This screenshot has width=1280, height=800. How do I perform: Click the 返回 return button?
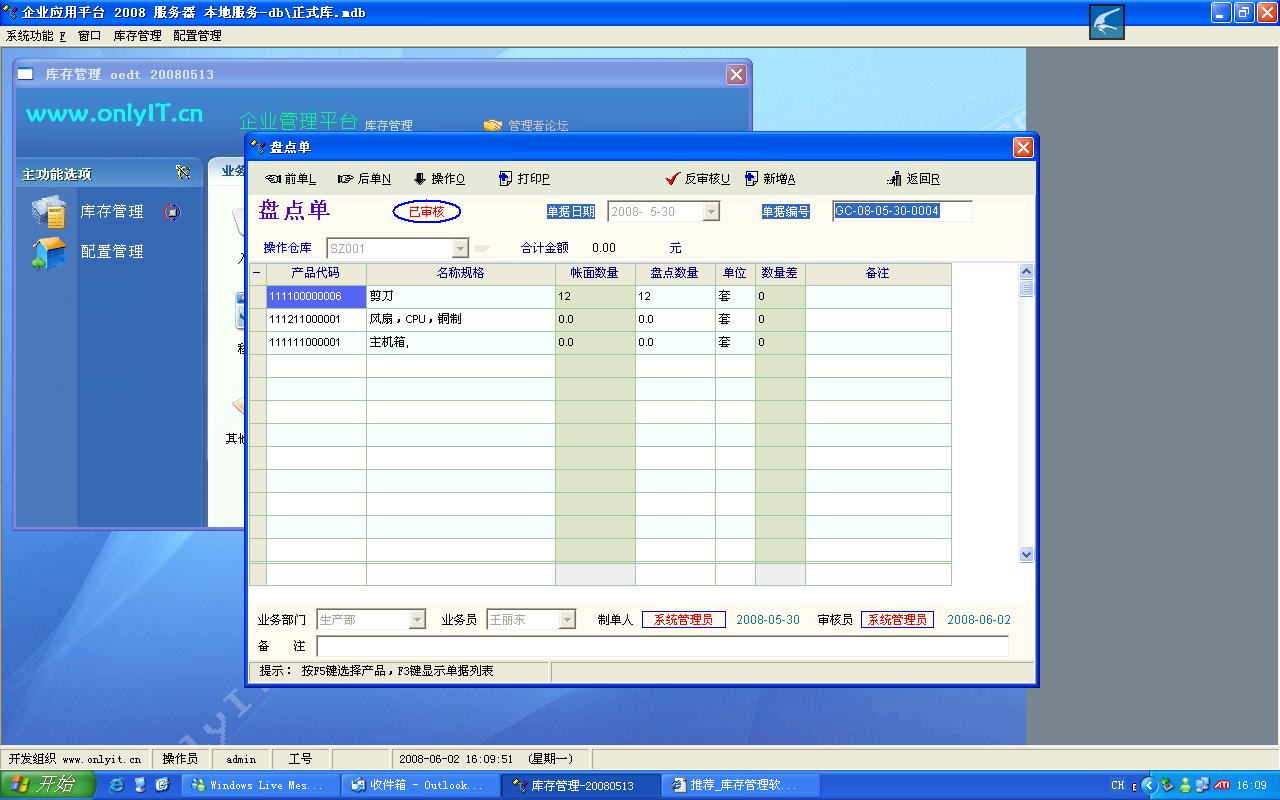coord(913,179)
